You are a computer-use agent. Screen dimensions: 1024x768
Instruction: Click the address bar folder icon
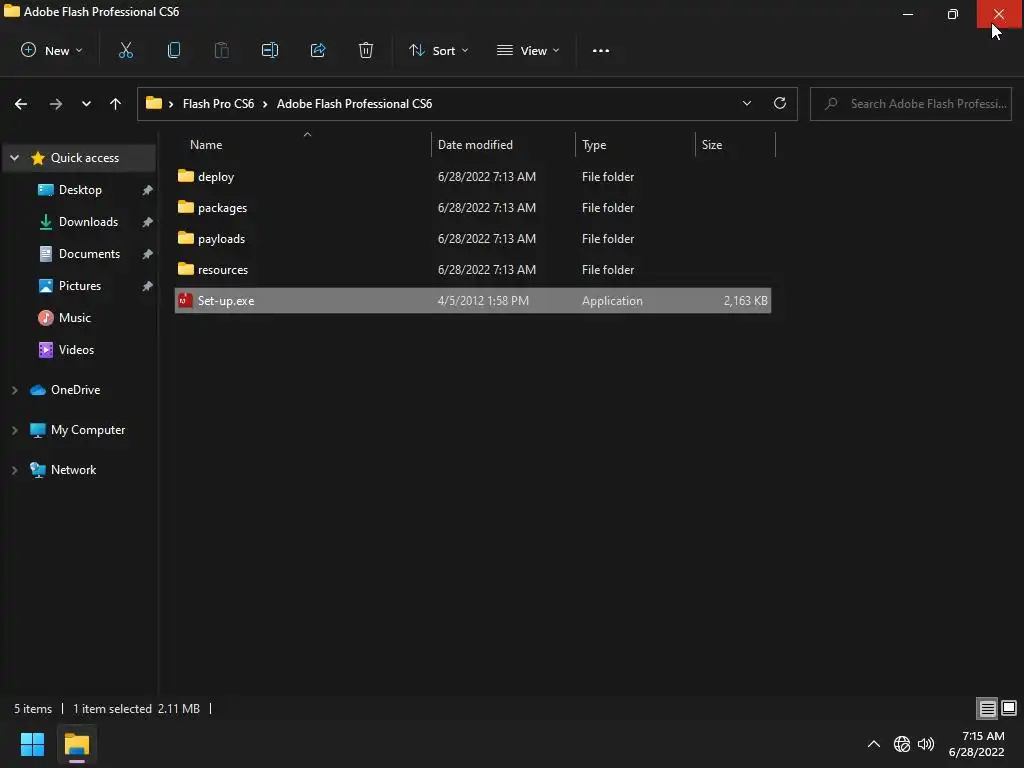[153, 103]
